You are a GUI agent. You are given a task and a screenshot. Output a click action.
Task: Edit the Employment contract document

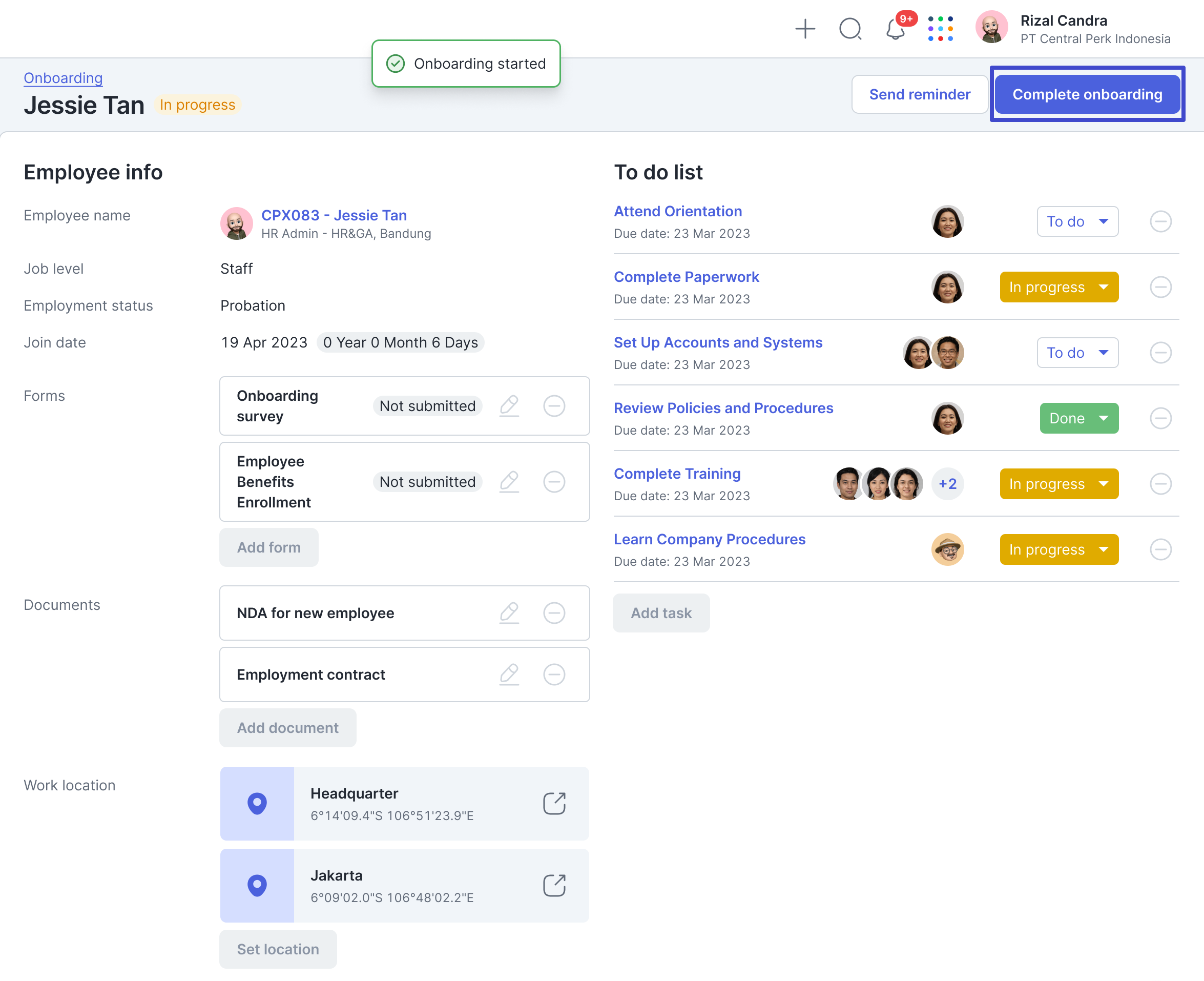click(509, 674)
